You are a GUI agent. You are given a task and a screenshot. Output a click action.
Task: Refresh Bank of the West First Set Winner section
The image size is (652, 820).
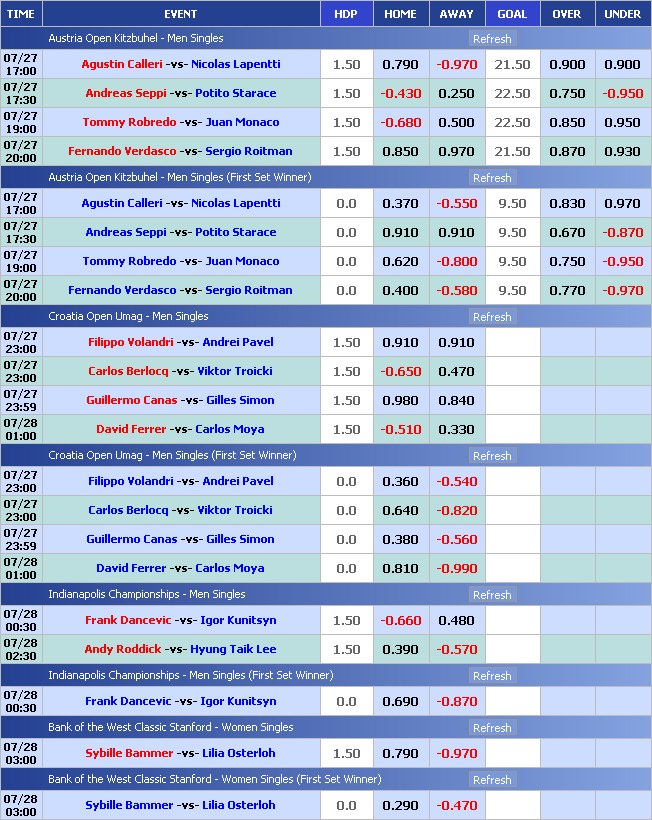click(491, 780)
